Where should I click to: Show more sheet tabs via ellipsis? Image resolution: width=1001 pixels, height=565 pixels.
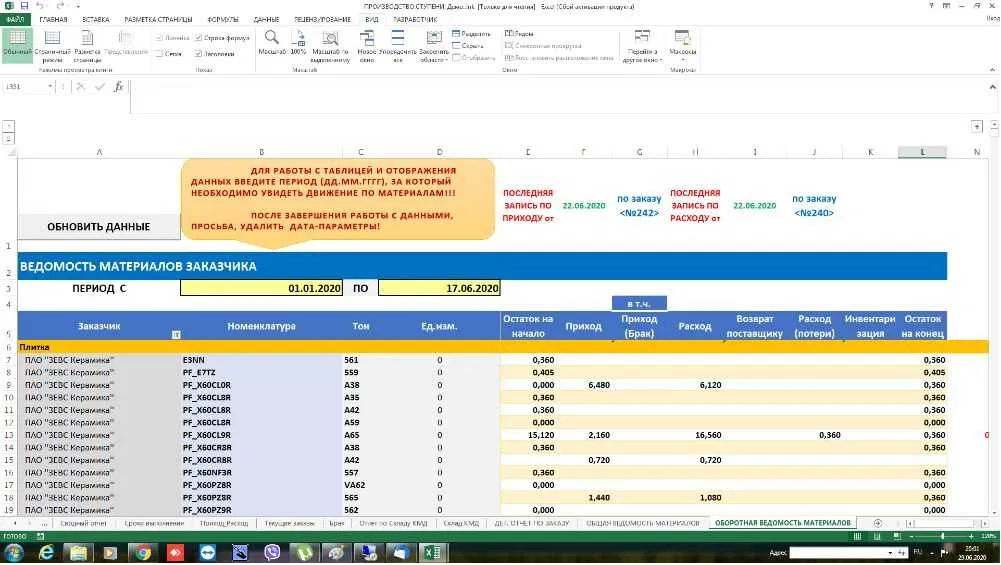tap(44, 523)
